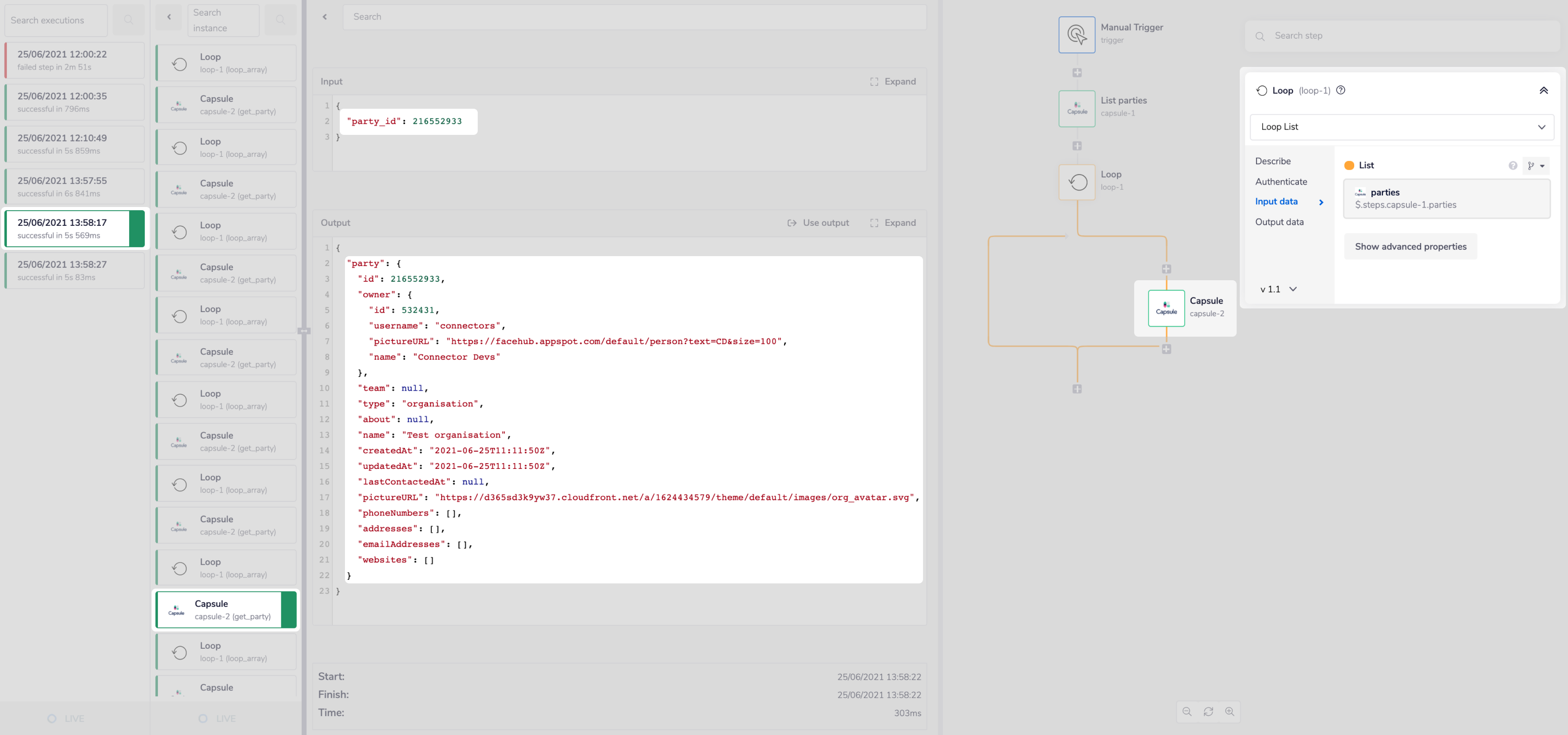Viewport: 1568px width, 735px height.
Task: Zoom in on the workflow canvas
Action: (x=1229, y=711)
